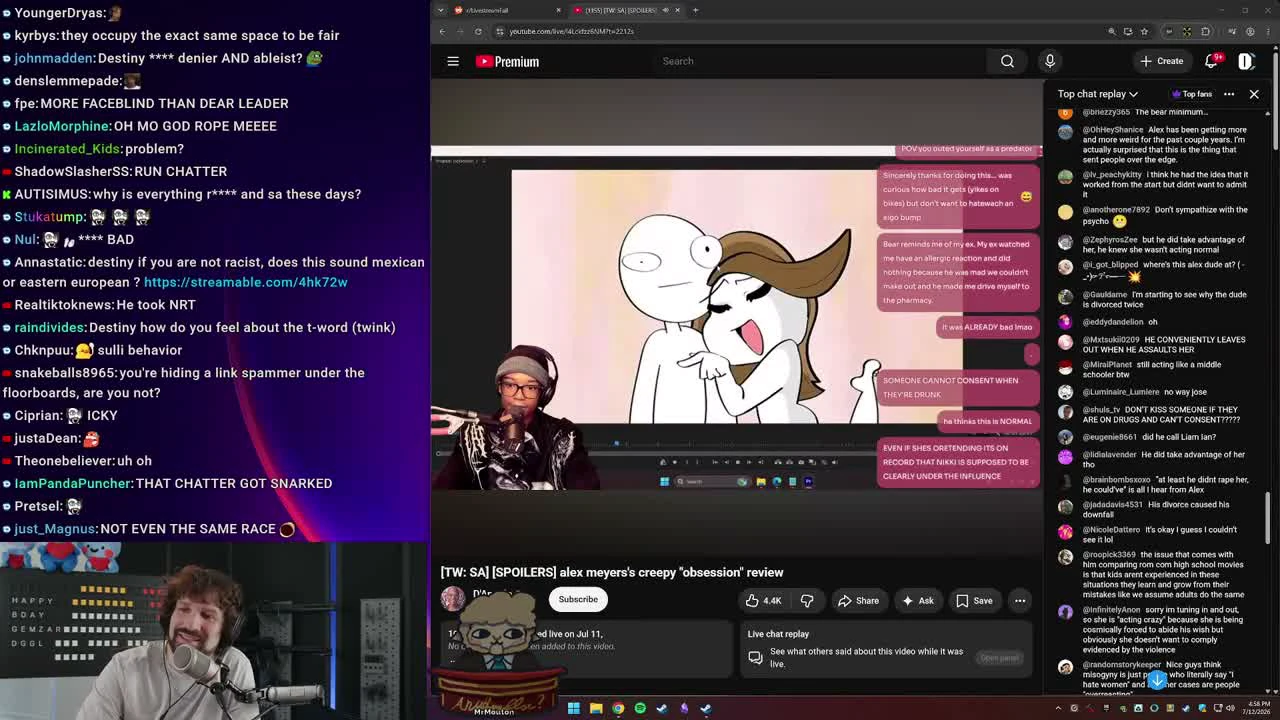The height and width of the screenshot is (720, 1280).
Task: Click username IamPandaPuncher in chat
Action: pos(73,484)
